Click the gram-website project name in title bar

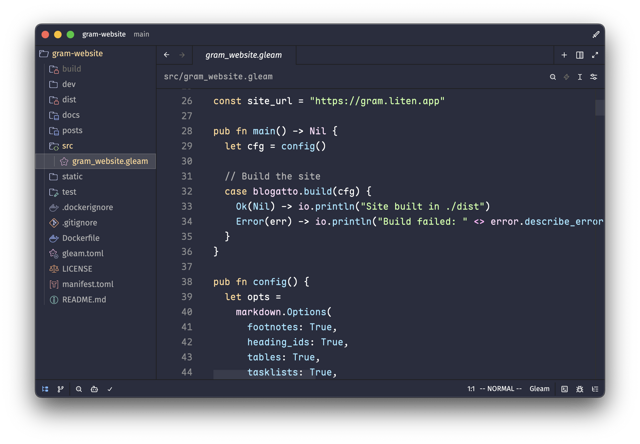[x=104, y=34]
